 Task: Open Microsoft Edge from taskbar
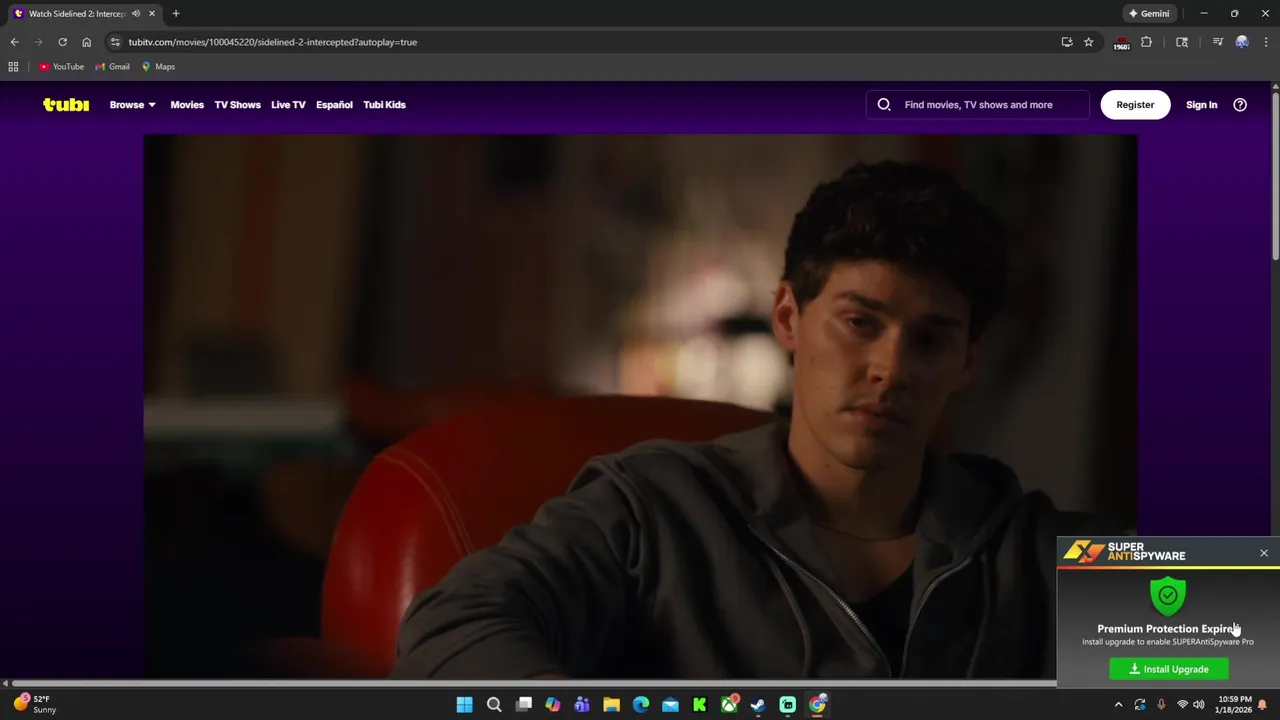641,705
